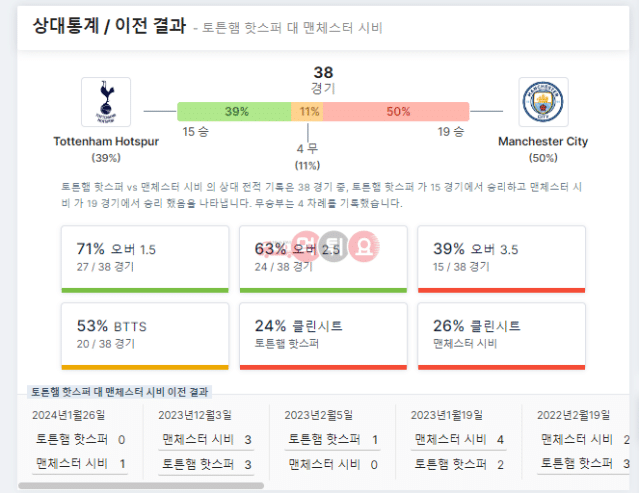
Task: View the 2023년12월3일 match result
Action: [x=206, y=440]
